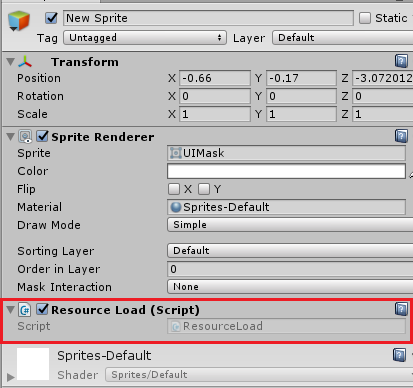
Task: Open the Shader dropdown Sprites/Default
Action: [259, 375]
